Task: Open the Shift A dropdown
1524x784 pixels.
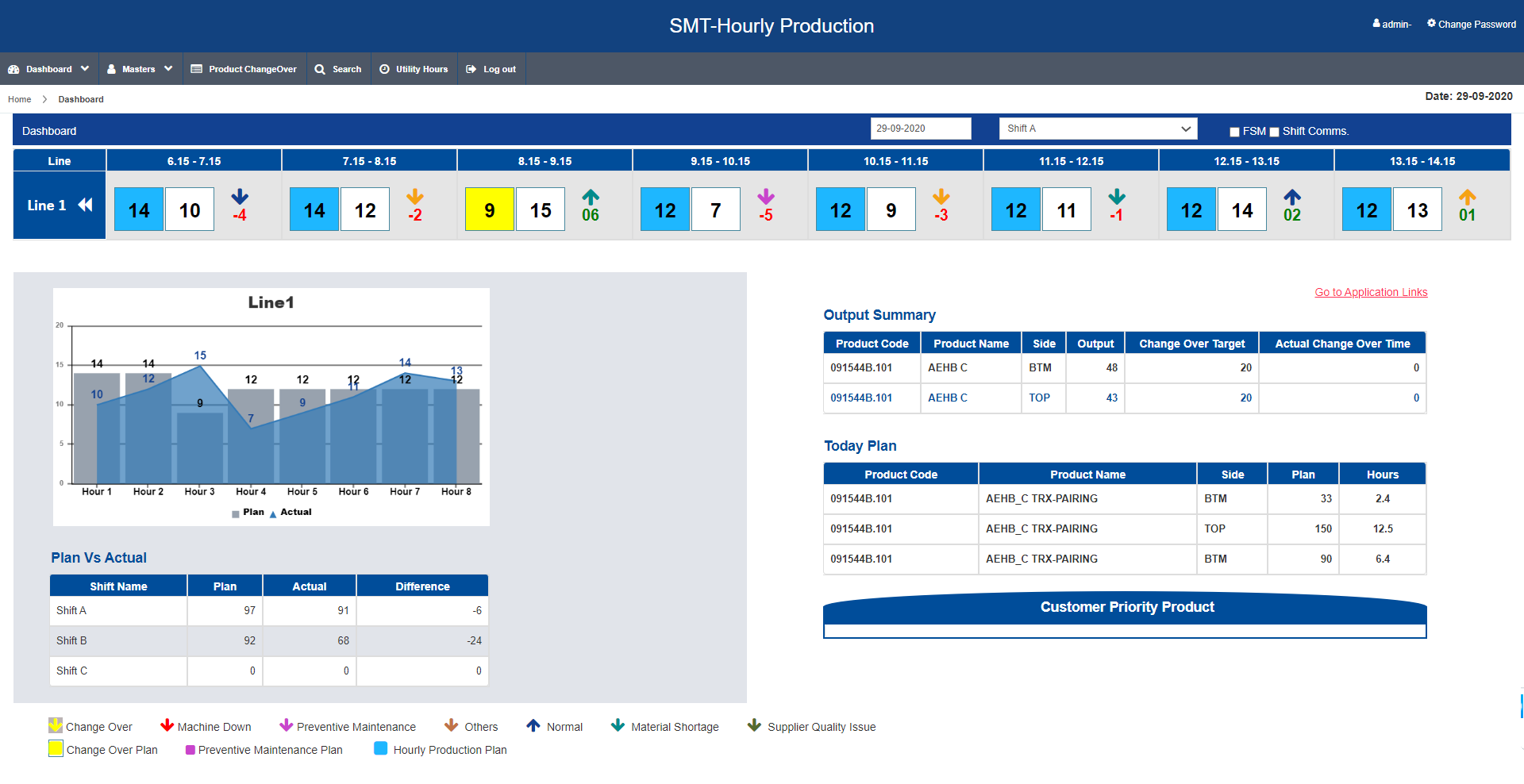Action: 1099,129
